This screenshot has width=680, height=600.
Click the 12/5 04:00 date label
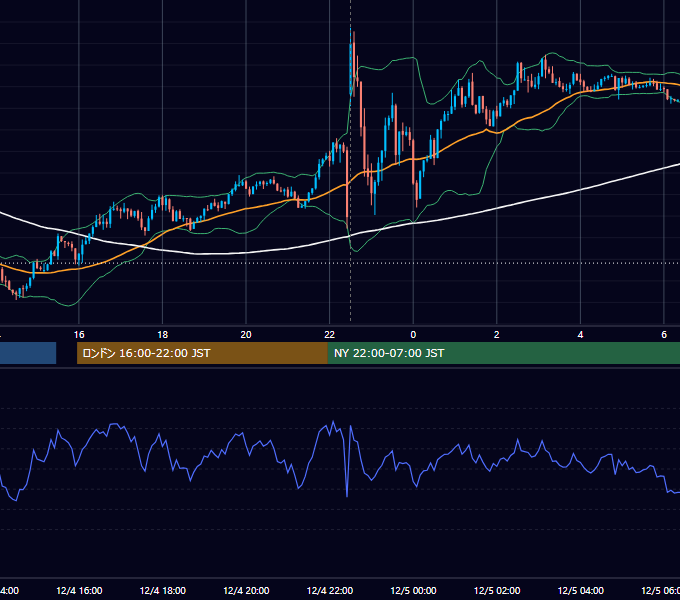[x=581, y=591]
